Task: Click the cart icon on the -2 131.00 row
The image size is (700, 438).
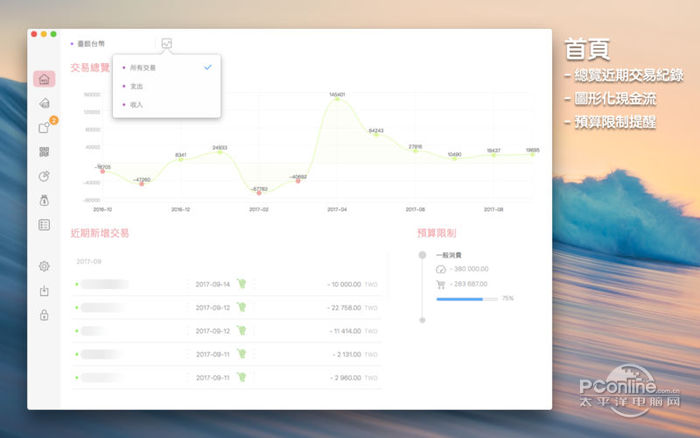Action: [242, 354]
